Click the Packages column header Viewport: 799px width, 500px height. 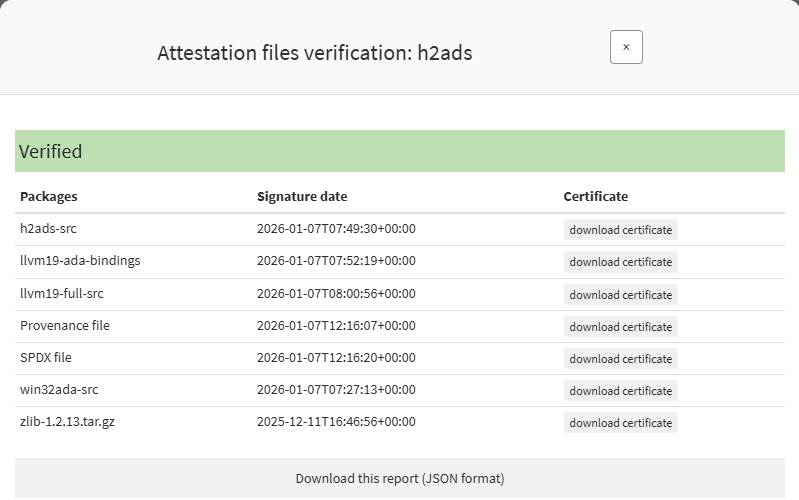coord(49,197)
